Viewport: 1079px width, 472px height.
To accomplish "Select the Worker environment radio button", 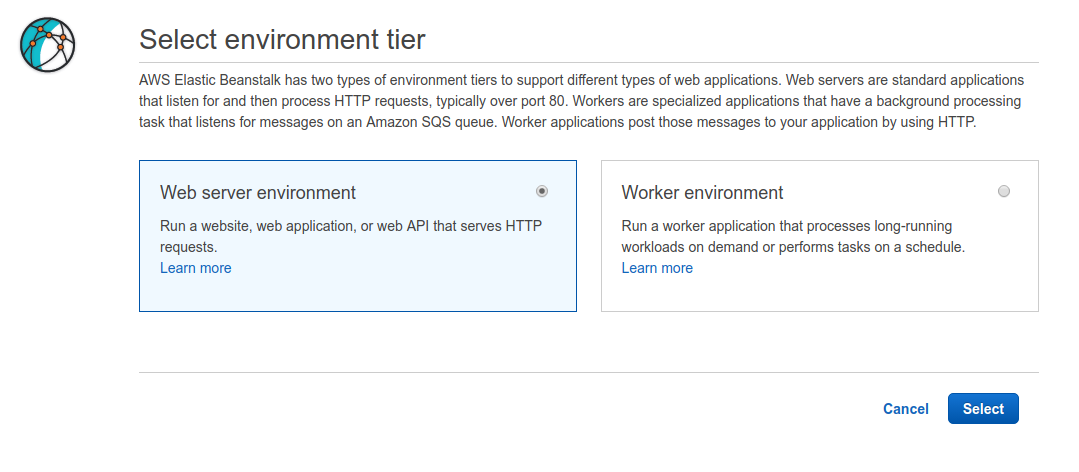I will click(x=1003, y=191).
